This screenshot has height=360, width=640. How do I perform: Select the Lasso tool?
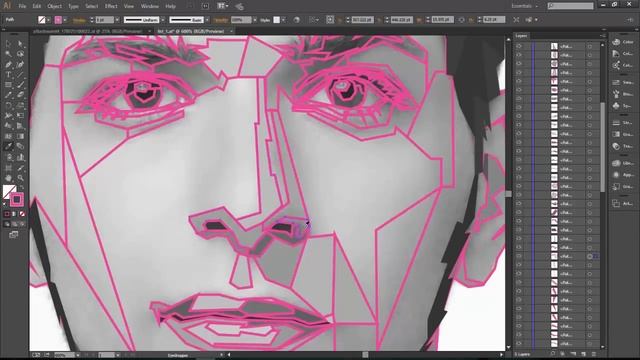tap(20, 54)
